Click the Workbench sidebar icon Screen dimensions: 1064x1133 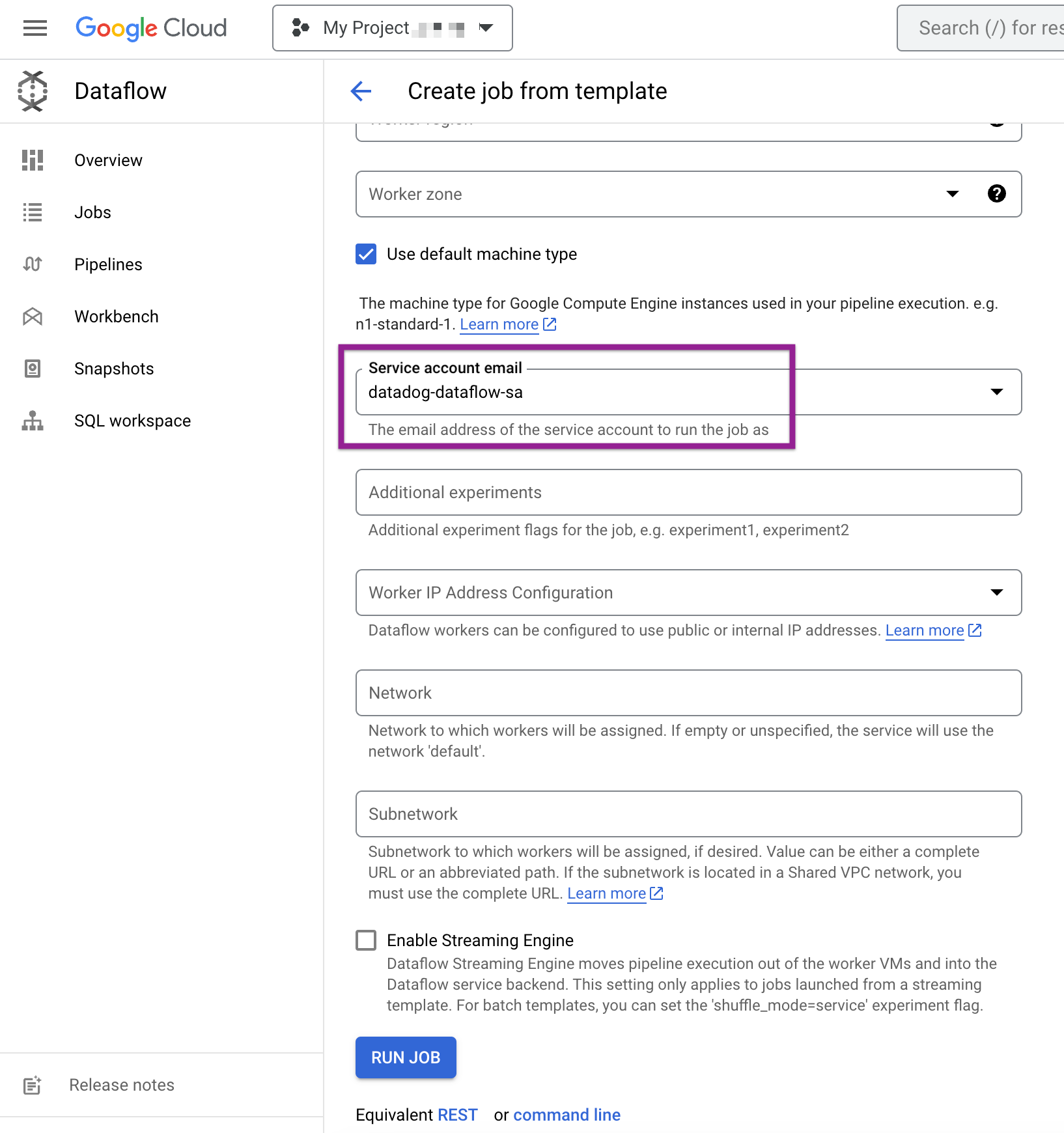click(x=33, y=316)
